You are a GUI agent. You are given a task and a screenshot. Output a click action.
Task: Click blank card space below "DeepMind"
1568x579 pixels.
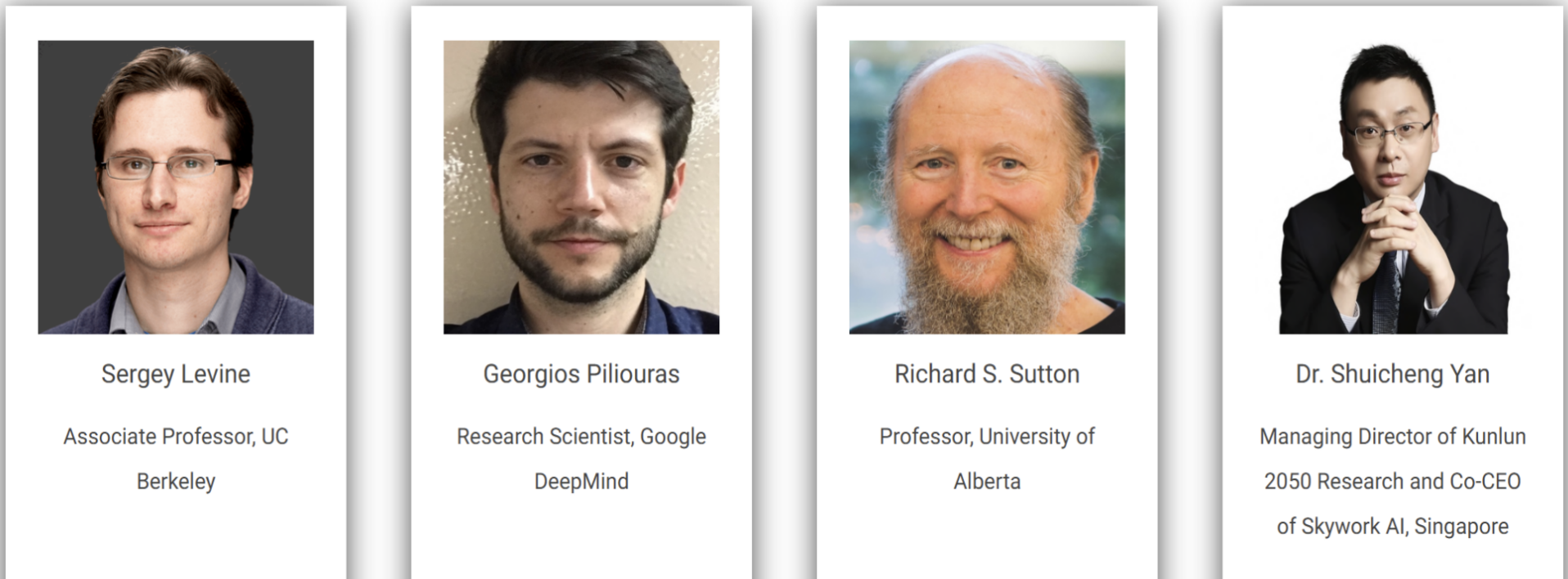click(581, 540)
